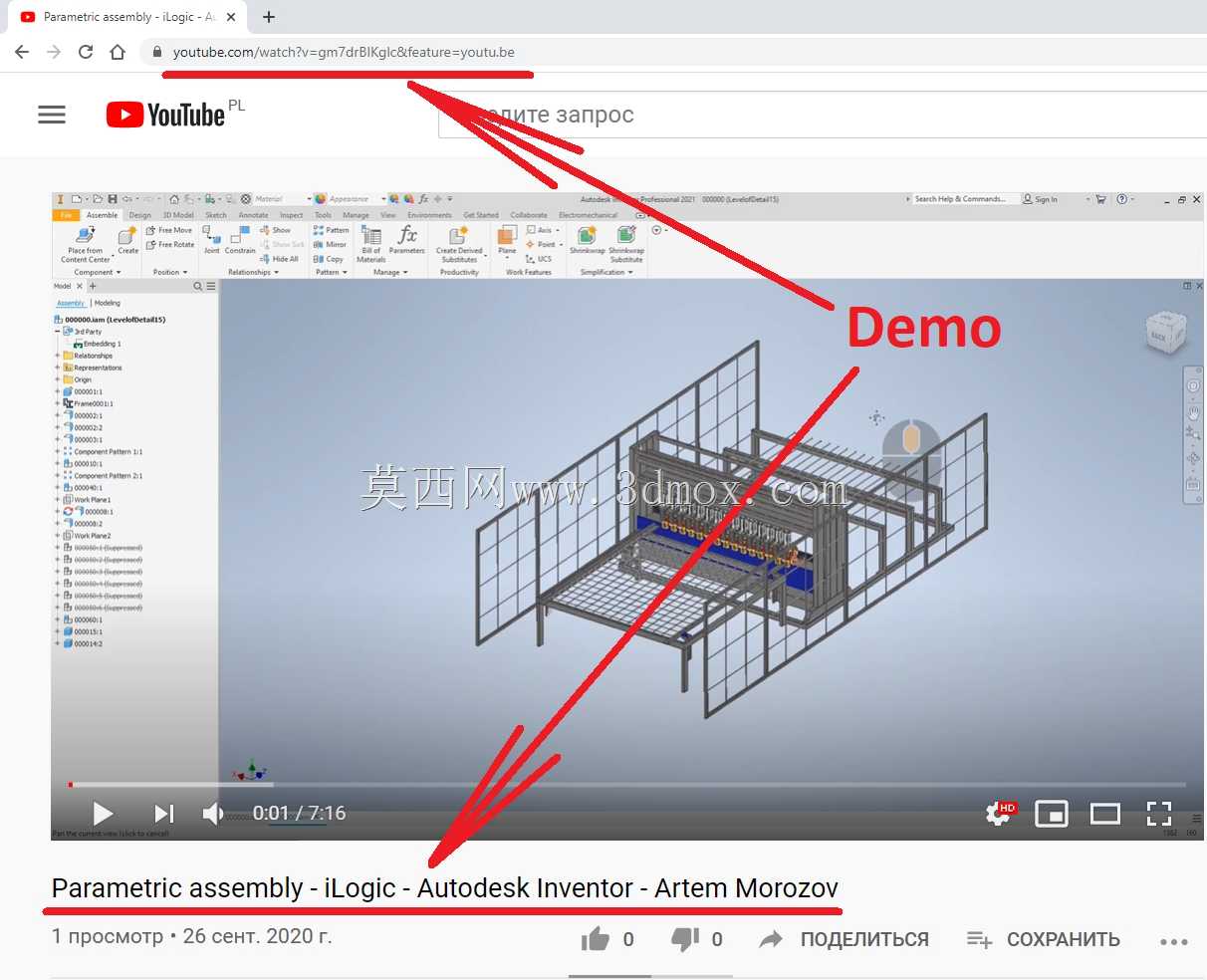Click the YouTube logo

[x=165, y=115]
